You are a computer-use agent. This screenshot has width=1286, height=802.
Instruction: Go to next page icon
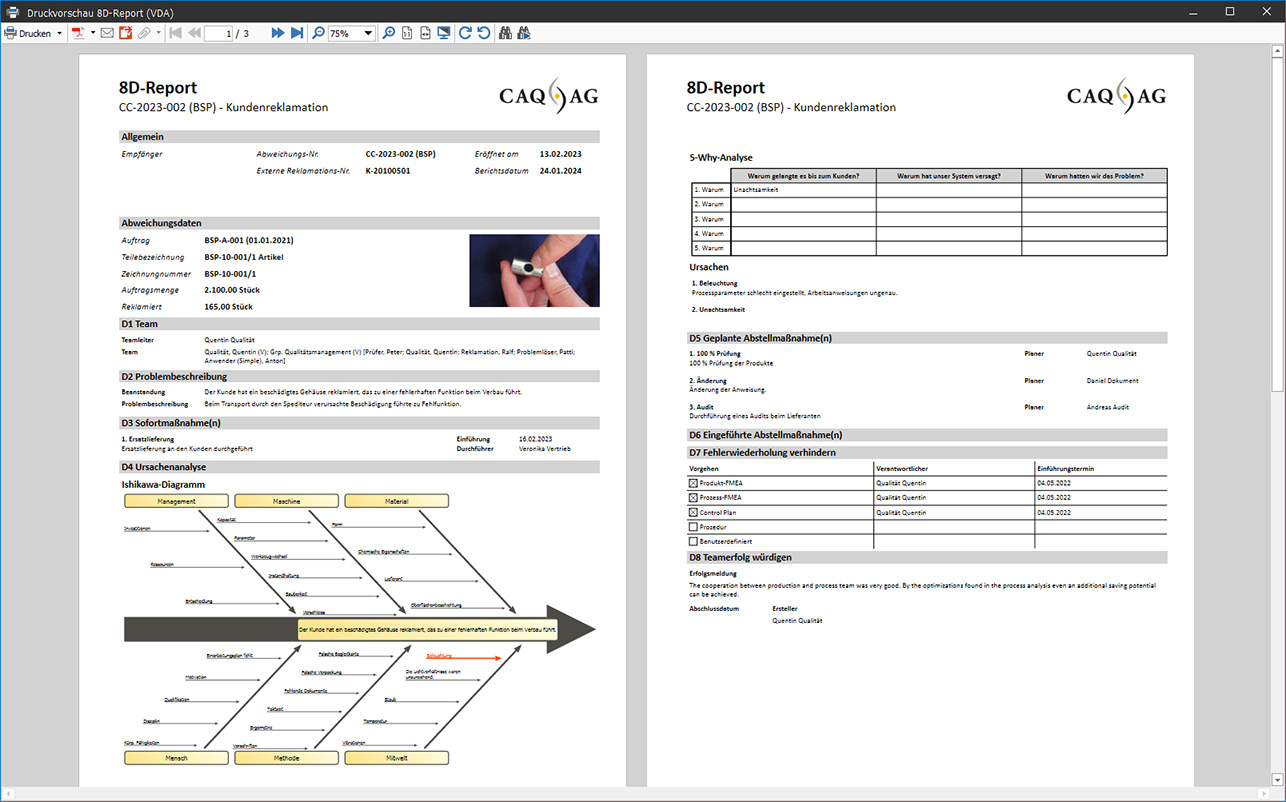(278, 33)
